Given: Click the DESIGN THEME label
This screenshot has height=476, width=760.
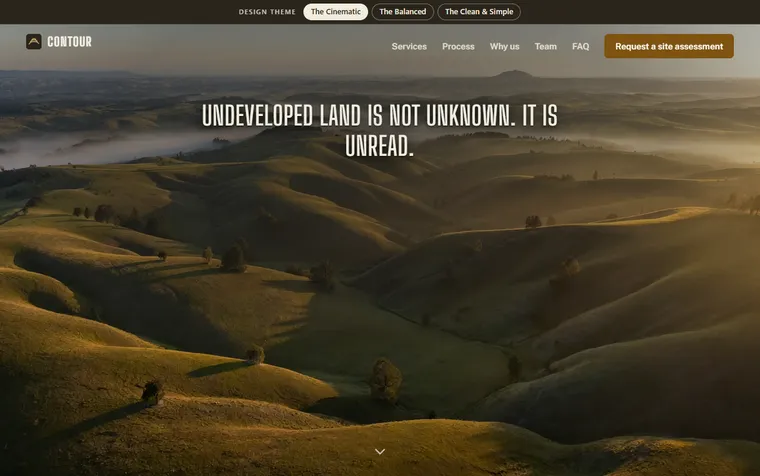Looking at the screenshot, I should point(267,12).
